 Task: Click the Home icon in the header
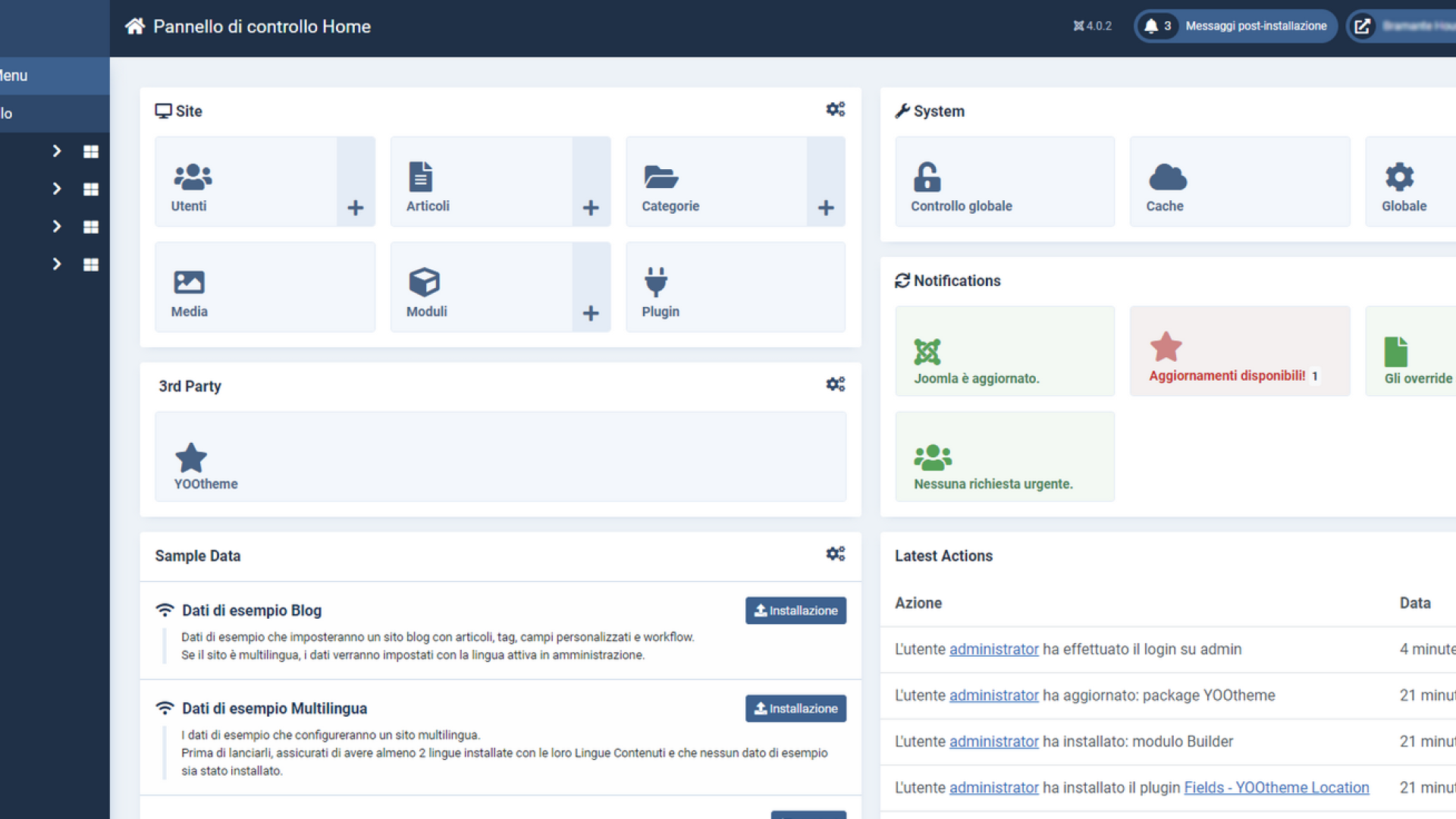tap(135, 27)
